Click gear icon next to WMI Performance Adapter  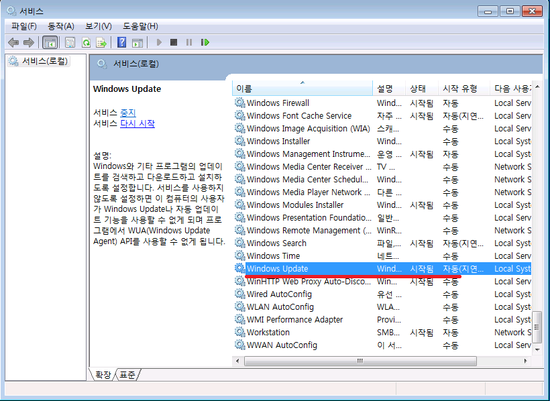[x=240, y=319]
